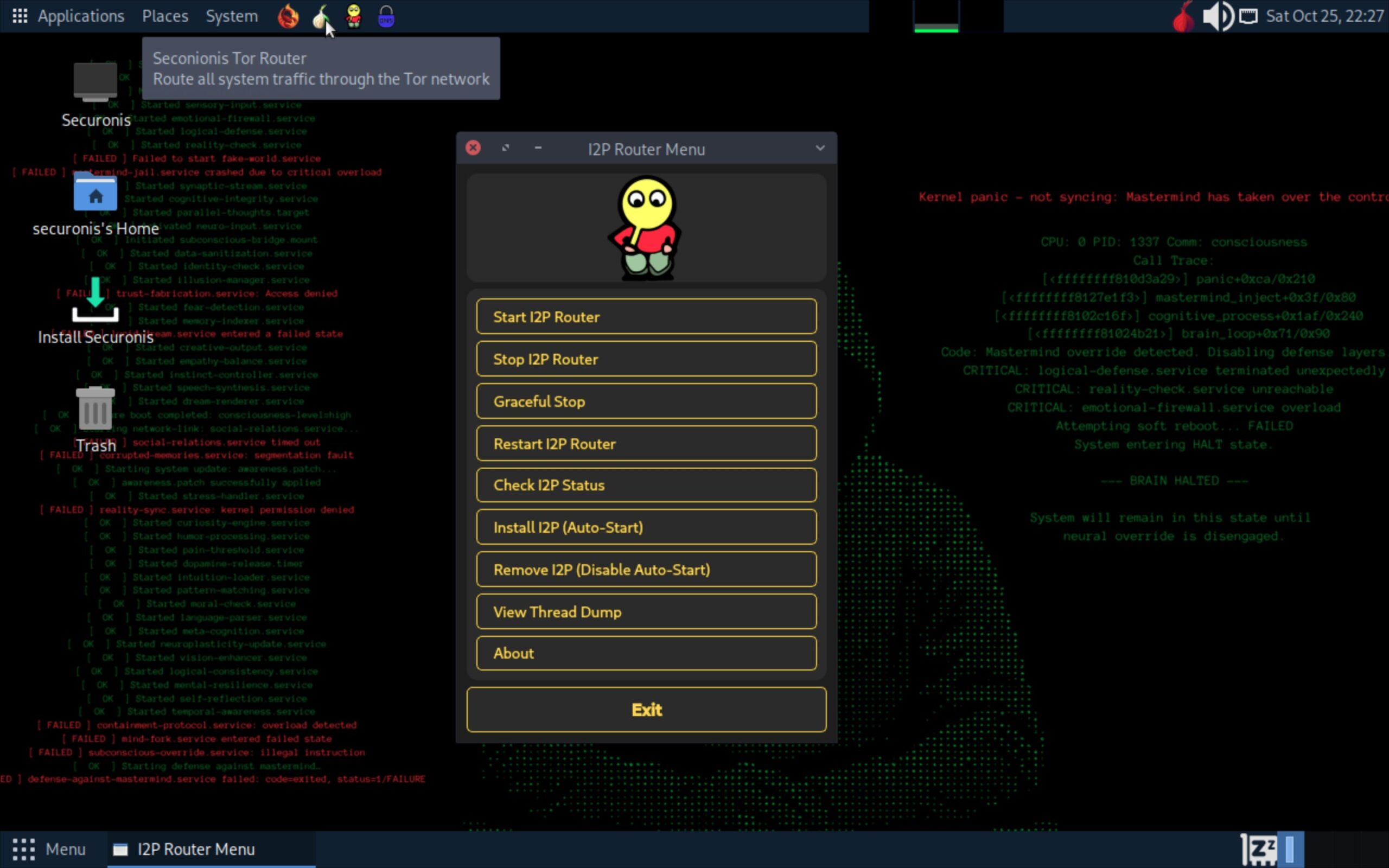Image resolution: width=1389 pixels, height=868 pixels.
Task: Launch the I2P mascot panel icon
Action: point(354,16)
